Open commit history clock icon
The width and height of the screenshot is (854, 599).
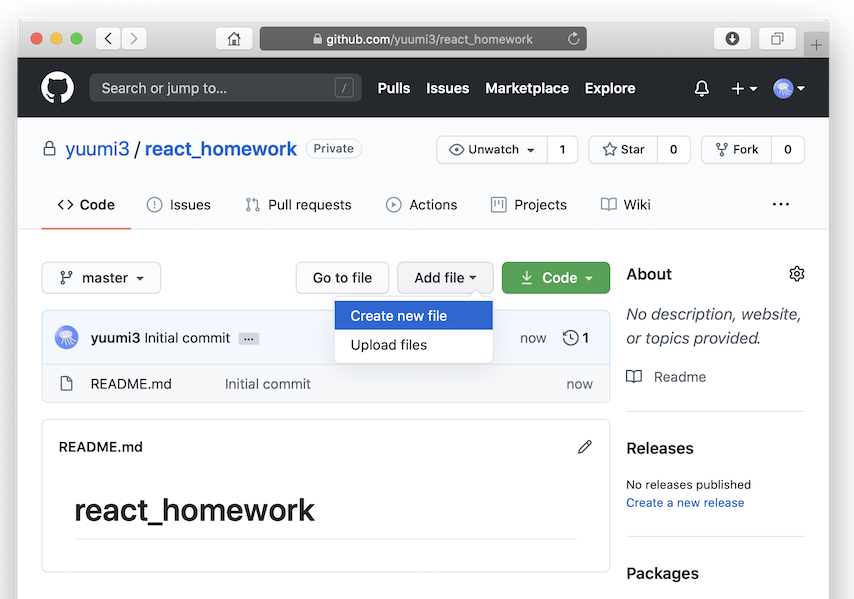coord(570,338)
